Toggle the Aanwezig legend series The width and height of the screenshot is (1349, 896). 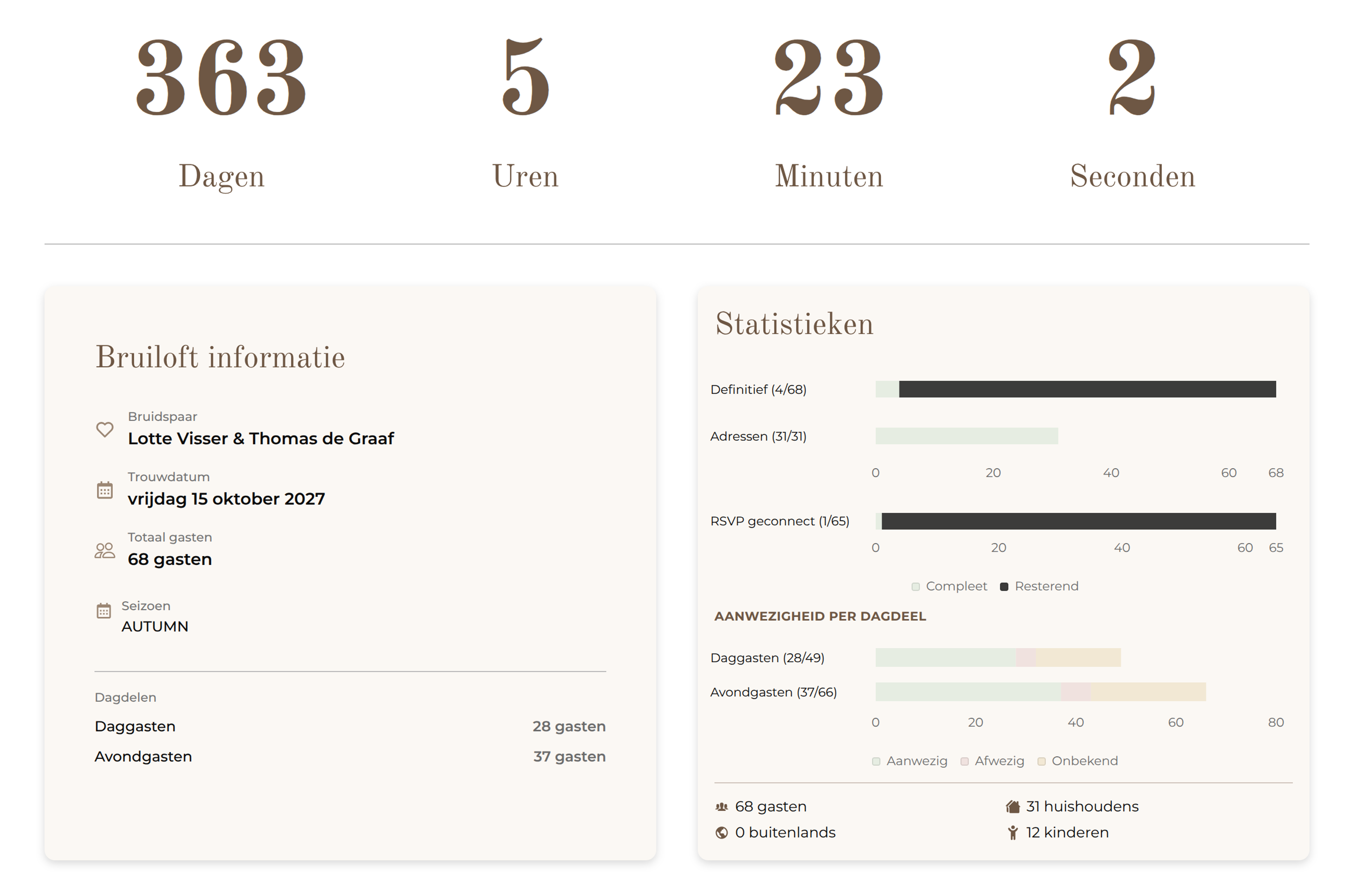point(910,761)
